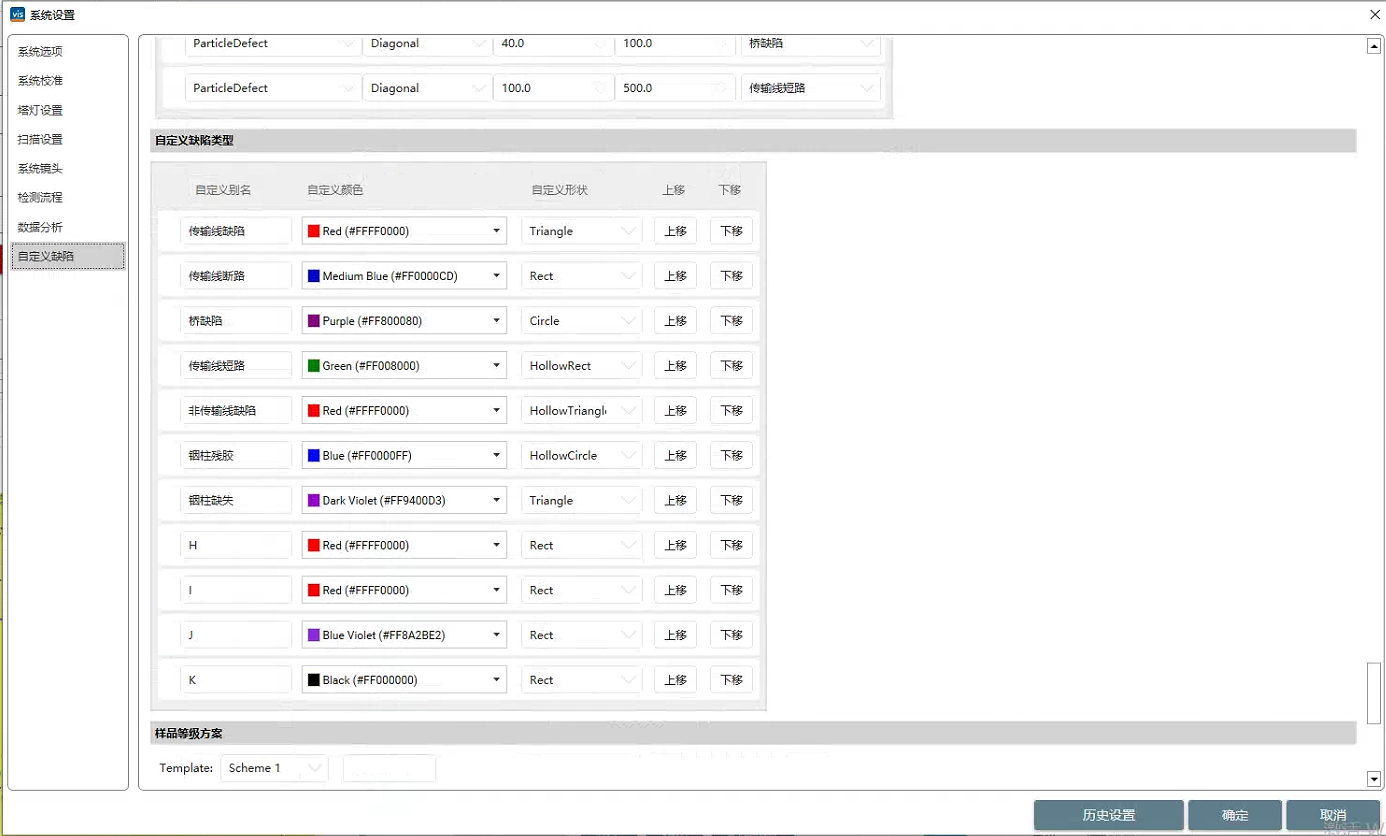The height and width of the screenshot is (836, 1386).
Task: Cancel with the 取消 button
Action: tap(1333, 815)
